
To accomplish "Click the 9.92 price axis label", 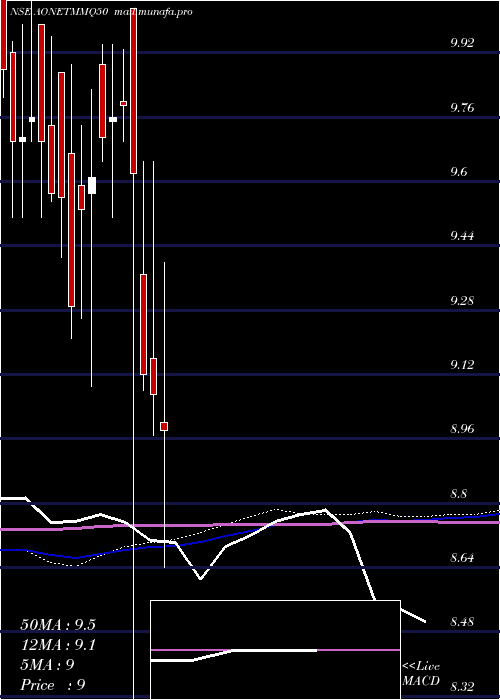I will (462, 43).
